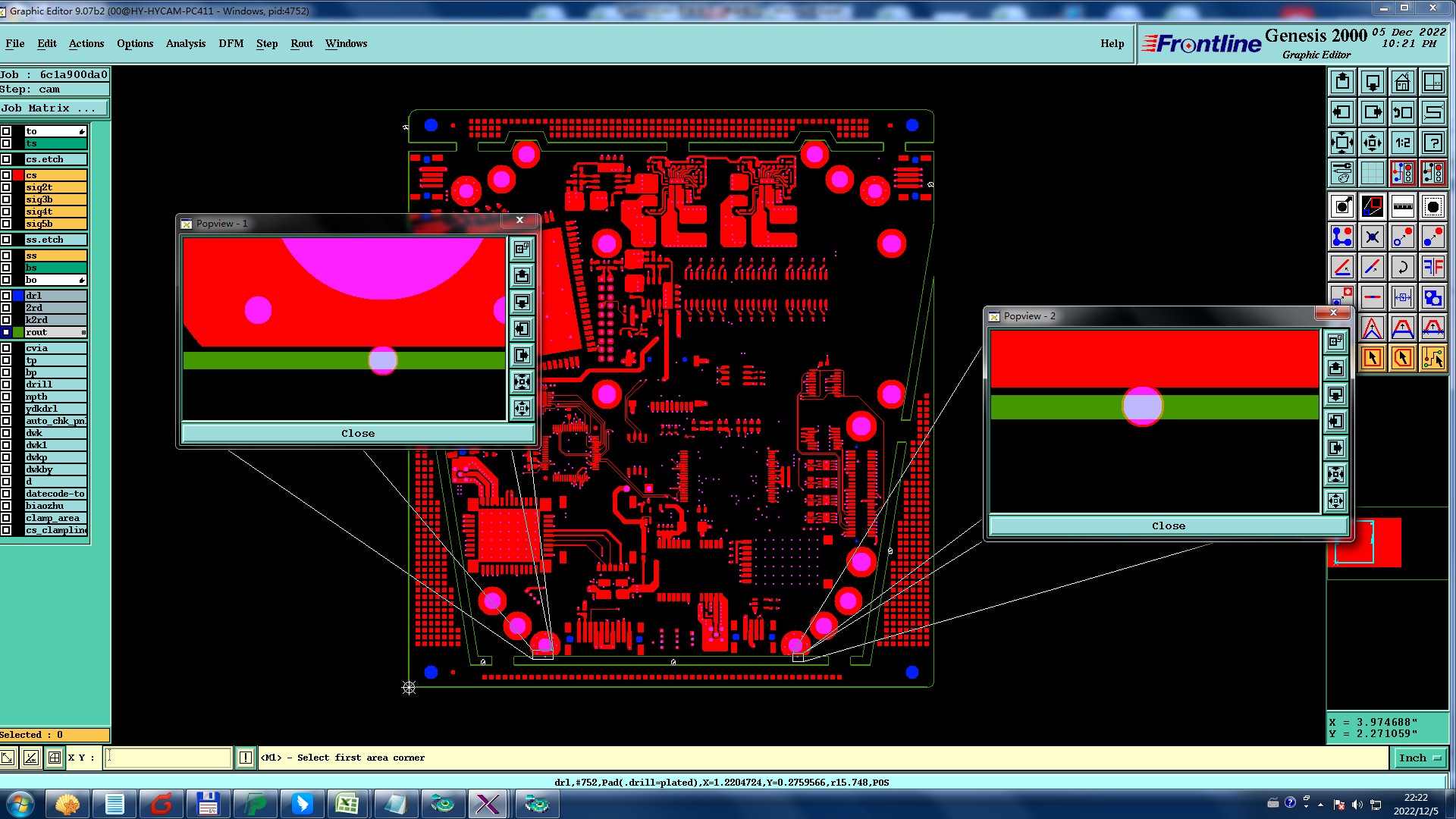Viewport: 1456px width, 819px height.
Task: Open the Inch units dropdown
Action: (x=1420, y=758)
